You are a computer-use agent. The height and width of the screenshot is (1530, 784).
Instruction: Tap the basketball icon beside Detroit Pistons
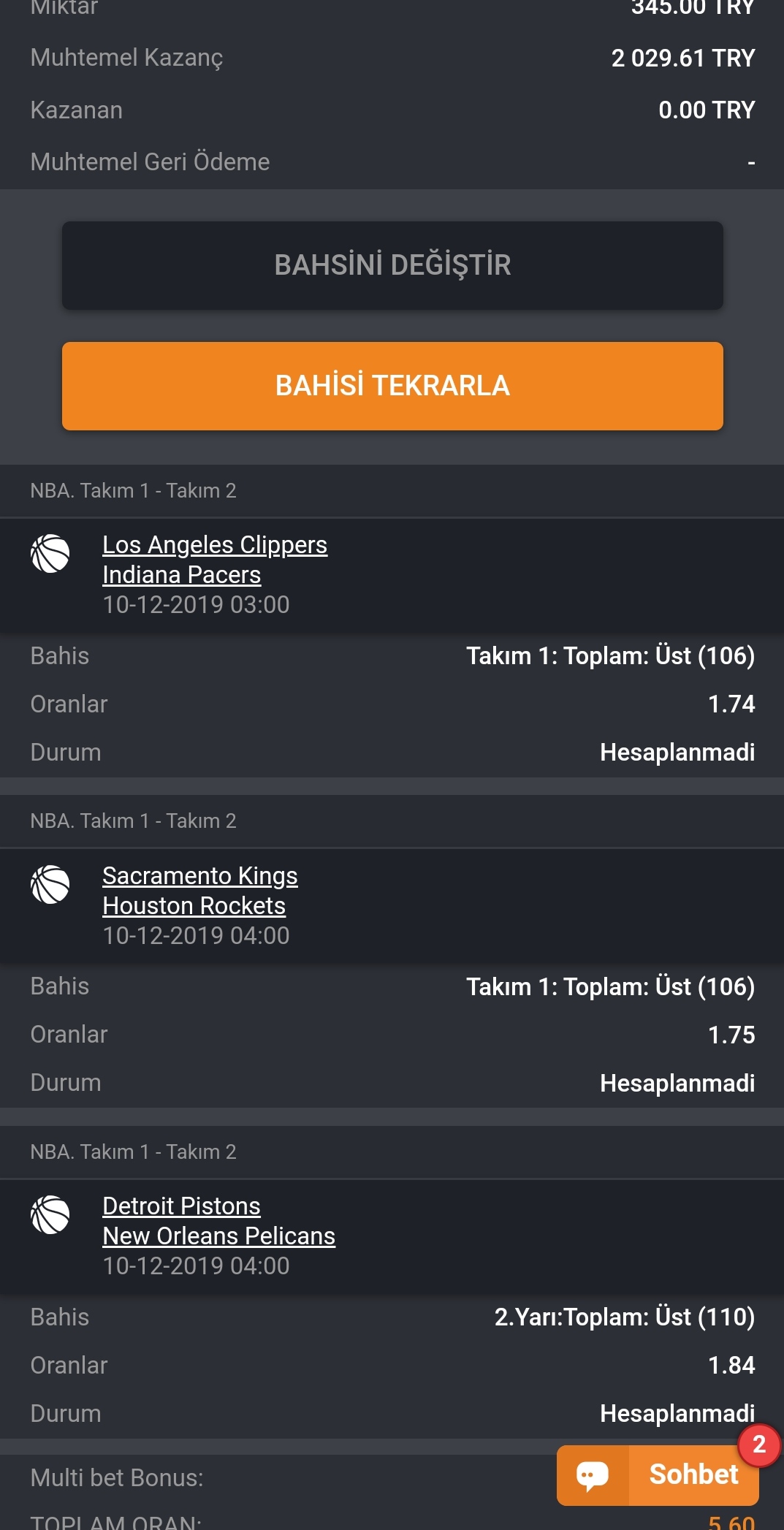[x=50, y=1215]
